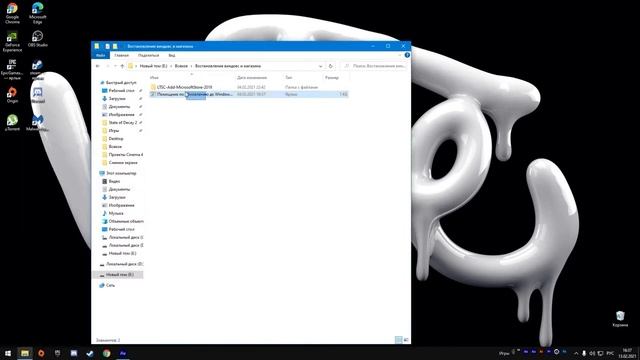Viewport: 640px width, 360px height.
Task: Launch the Microsoft Edge desktop shortcut
Action: tap(38, 13)
